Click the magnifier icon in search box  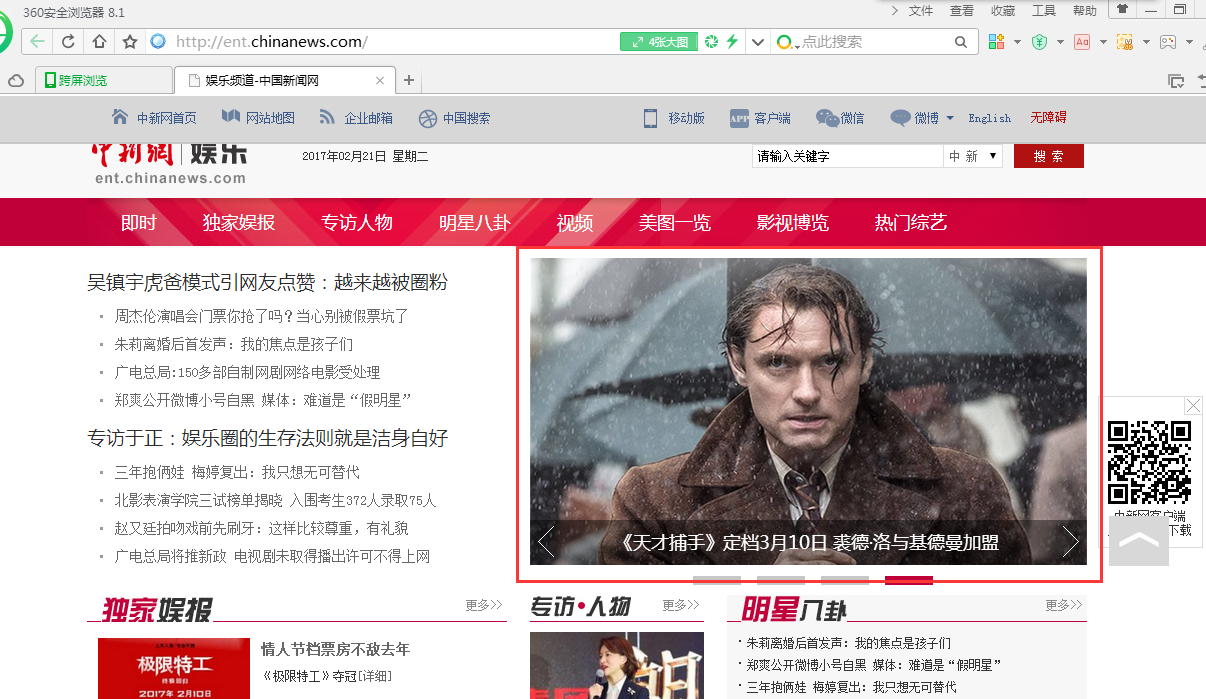961,42
